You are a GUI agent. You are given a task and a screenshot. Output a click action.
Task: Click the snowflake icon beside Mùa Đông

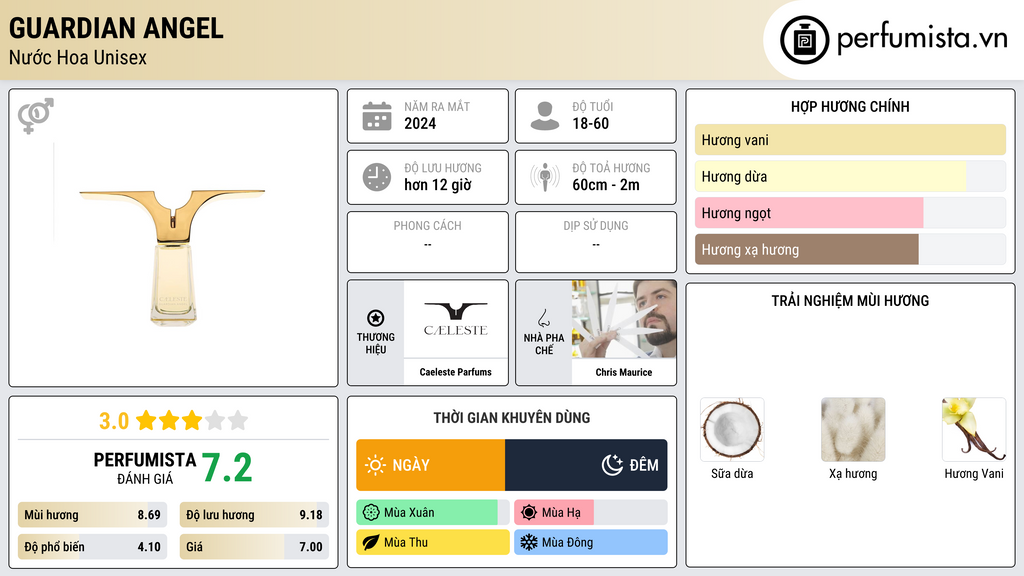click(x=529, y=542)
